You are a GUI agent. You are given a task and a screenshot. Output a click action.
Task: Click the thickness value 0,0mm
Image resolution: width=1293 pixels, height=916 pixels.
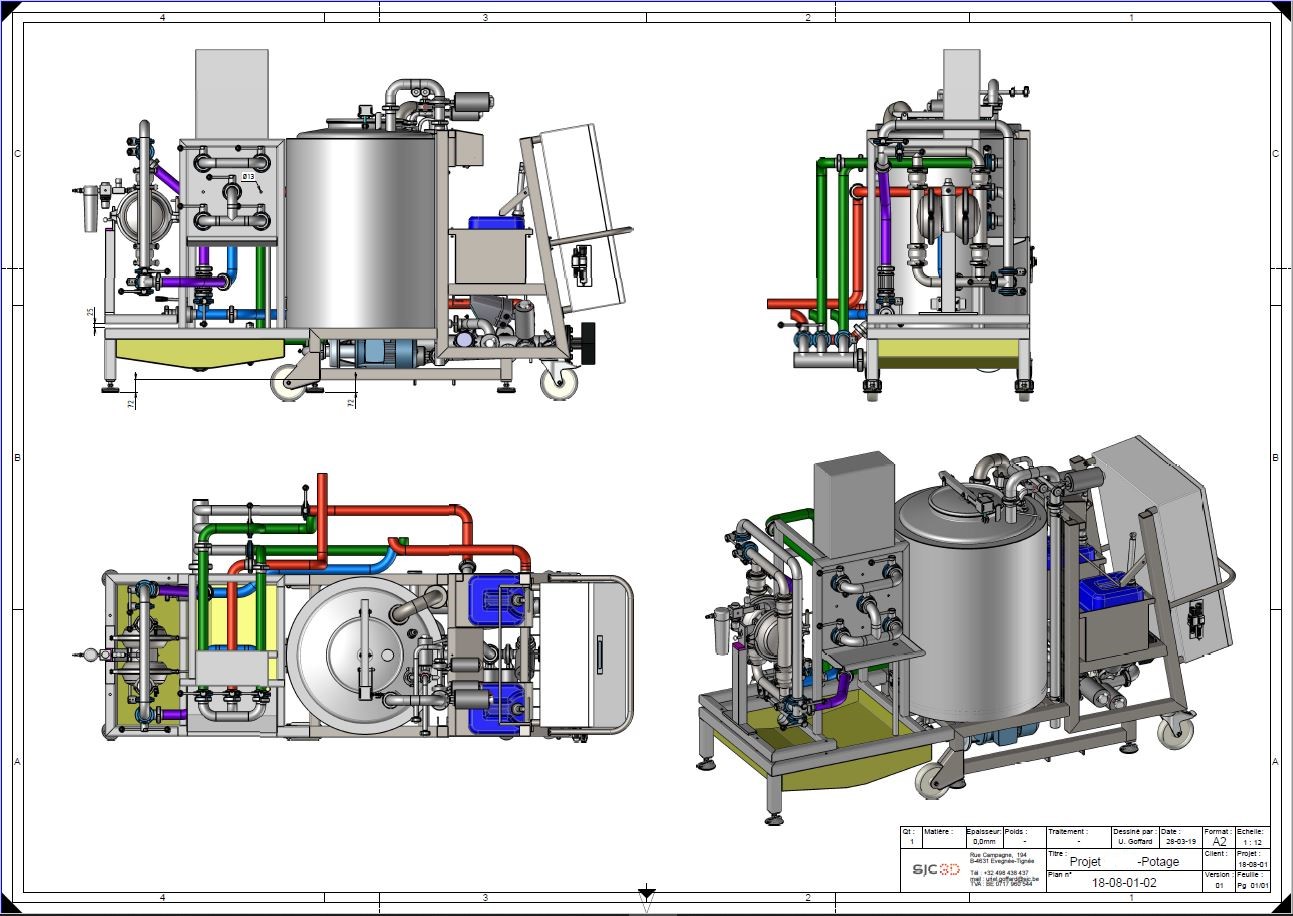tap(984, 842)
